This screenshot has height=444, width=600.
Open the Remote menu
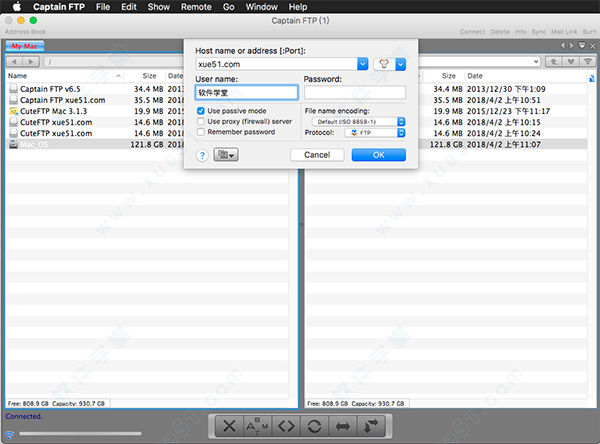tap(196, 7)
